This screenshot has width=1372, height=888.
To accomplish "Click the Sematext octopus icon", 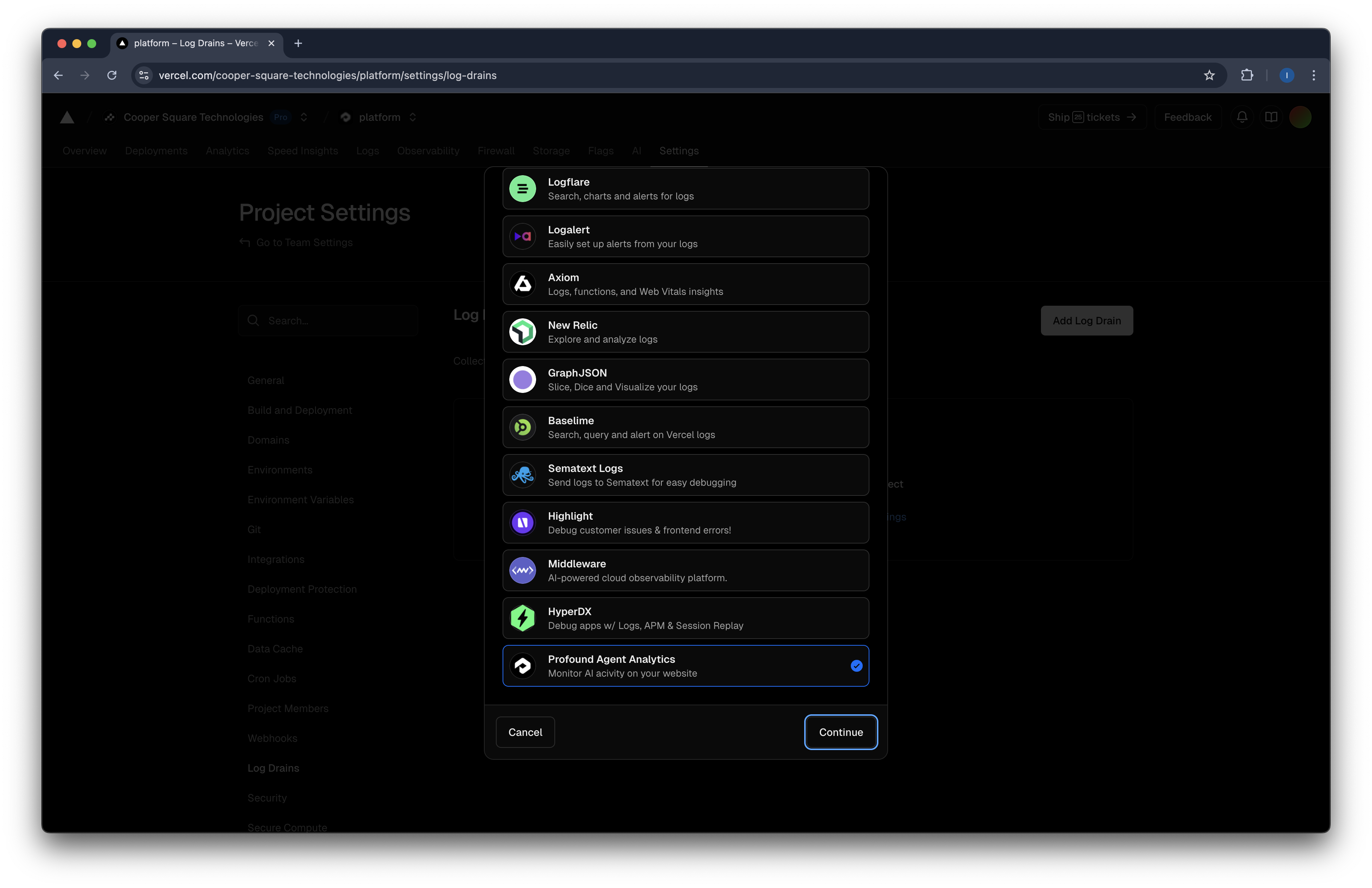I will [x=522, y=475].
